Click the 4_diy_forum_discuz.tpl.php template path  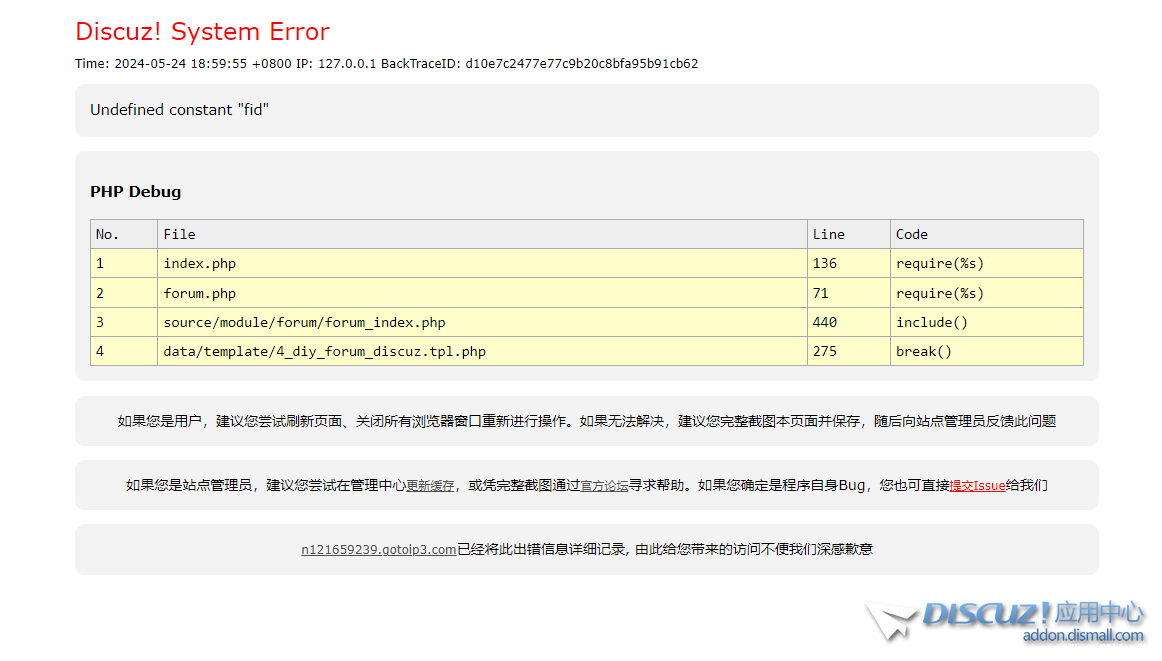click(x=324, y=352)
